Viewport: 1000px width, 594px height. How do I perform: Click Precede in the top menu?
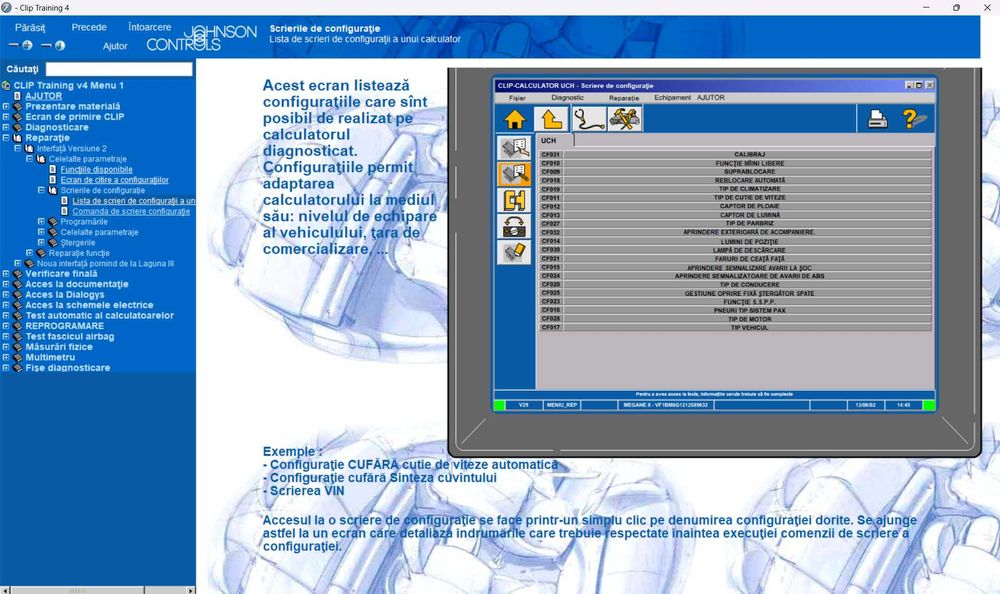[89, 27]
